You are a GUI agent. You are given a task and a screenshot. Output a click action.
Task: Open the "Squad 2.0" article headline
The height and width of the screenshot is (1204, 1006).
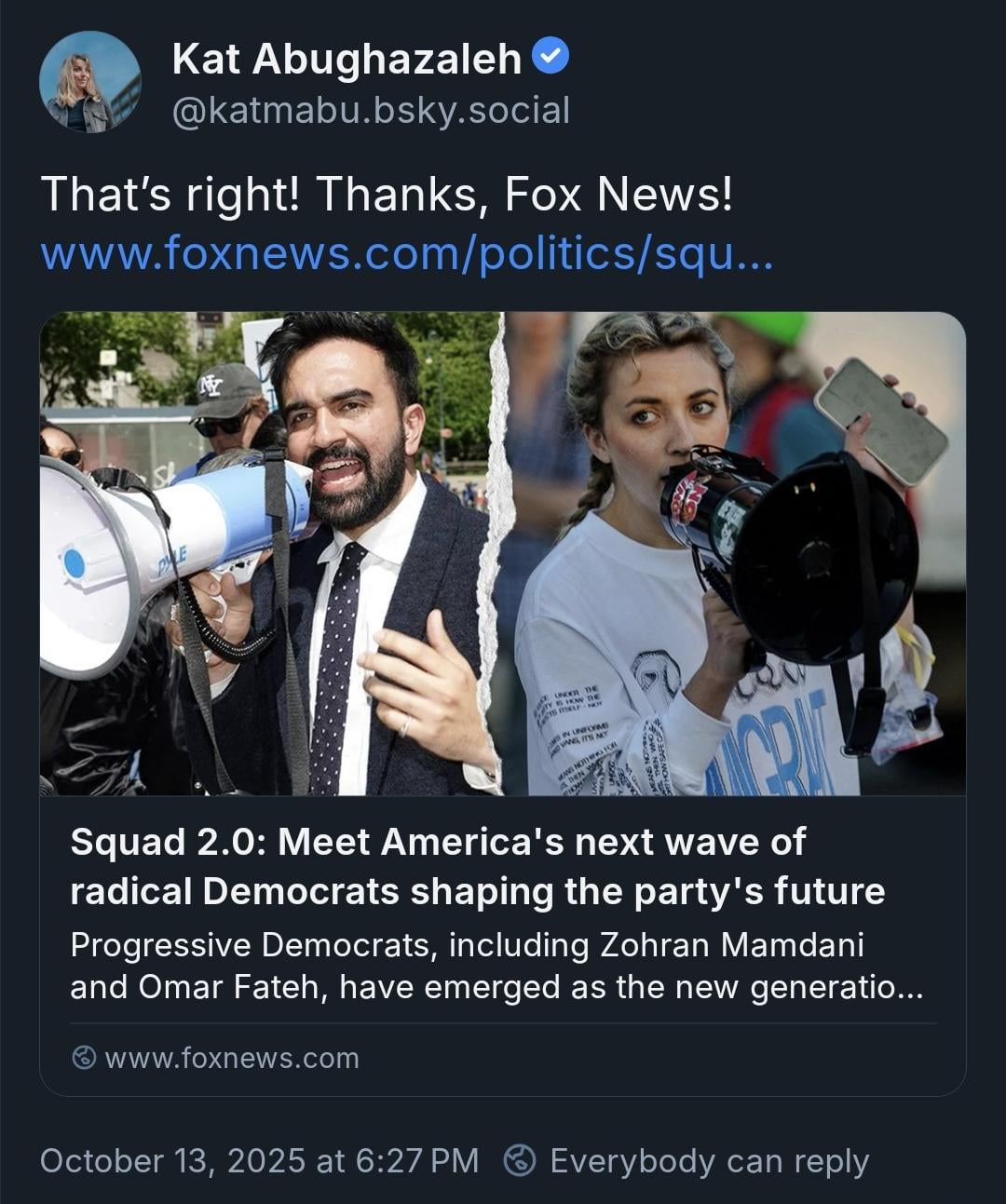click(x=477, y=866)
